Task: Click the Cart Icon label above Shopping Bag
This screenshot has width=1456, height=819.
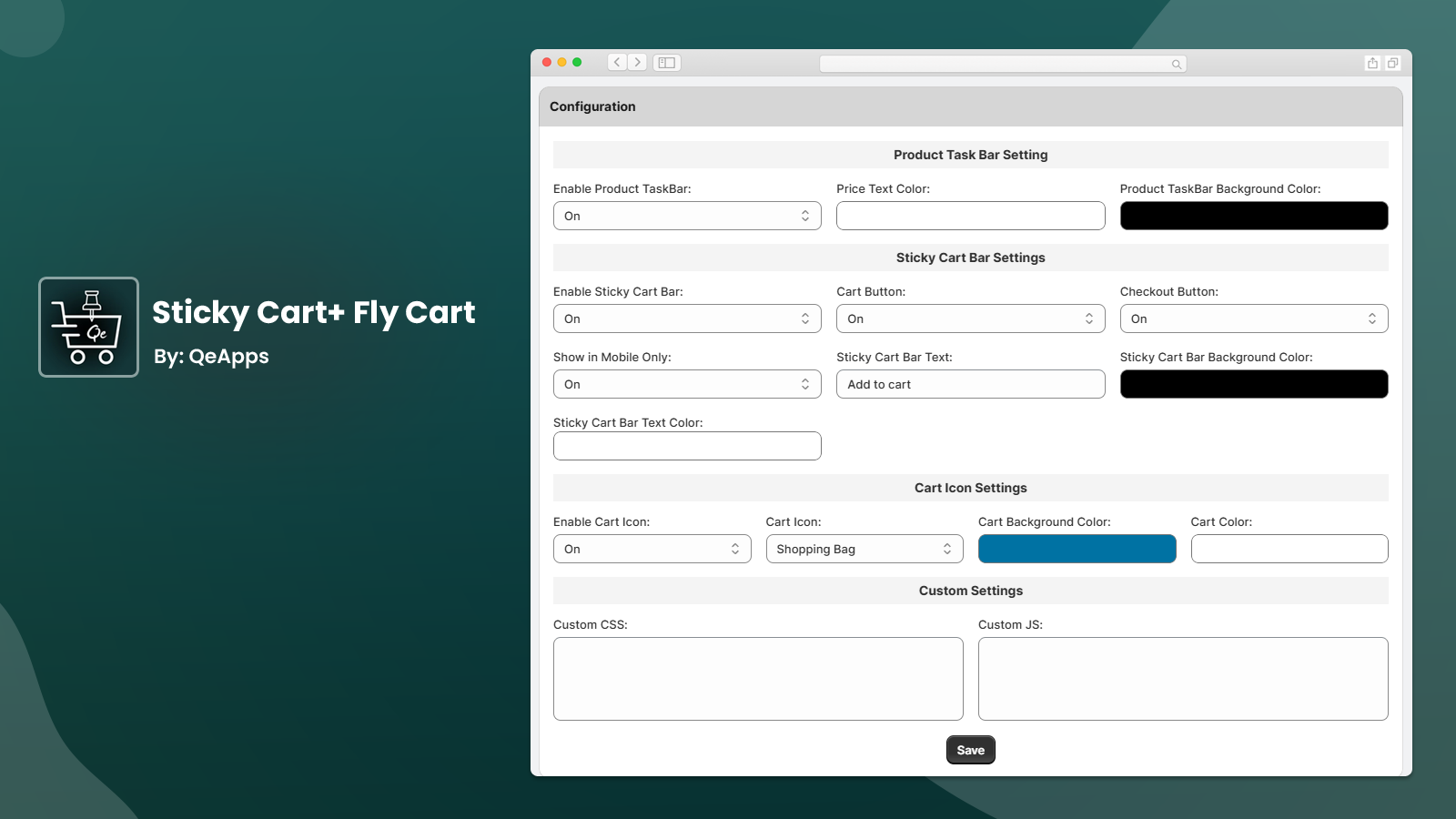Action: 794,522
